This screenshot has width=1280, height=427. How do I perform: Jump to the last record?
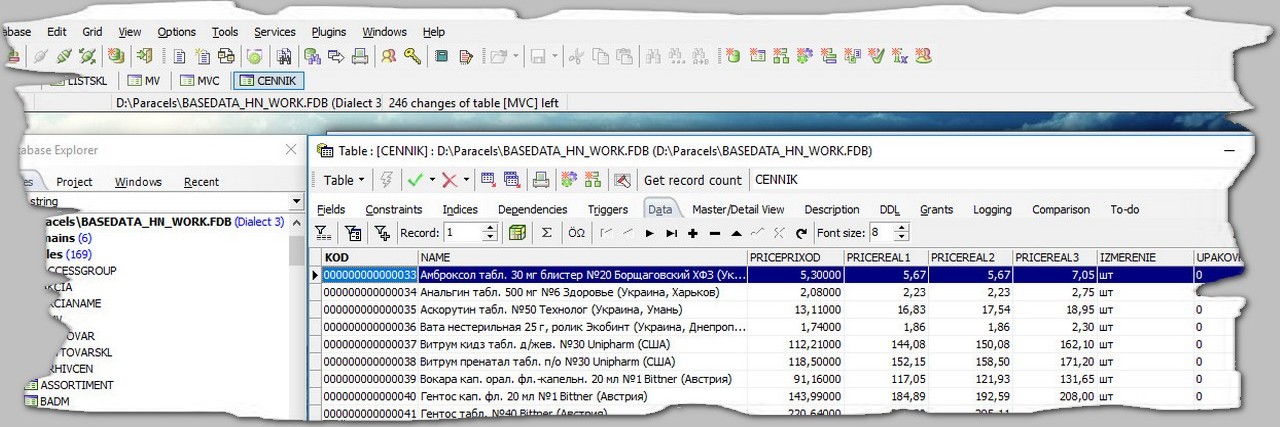click(671, 233)
